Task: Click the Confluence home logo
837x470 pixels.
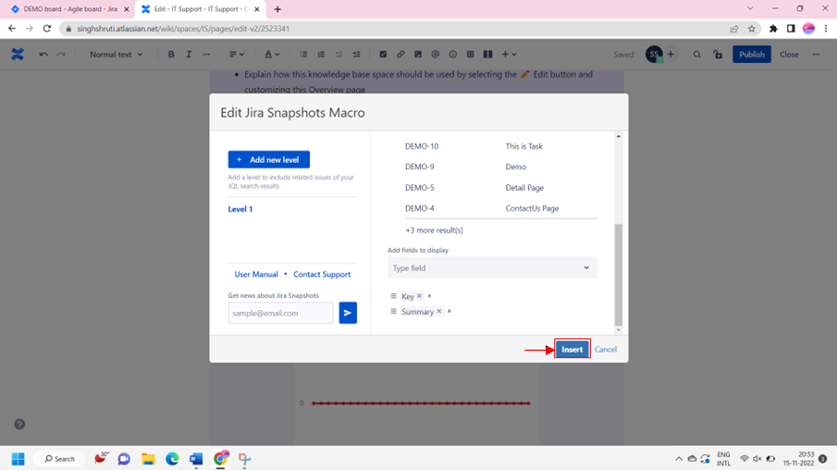Action: 18,54
